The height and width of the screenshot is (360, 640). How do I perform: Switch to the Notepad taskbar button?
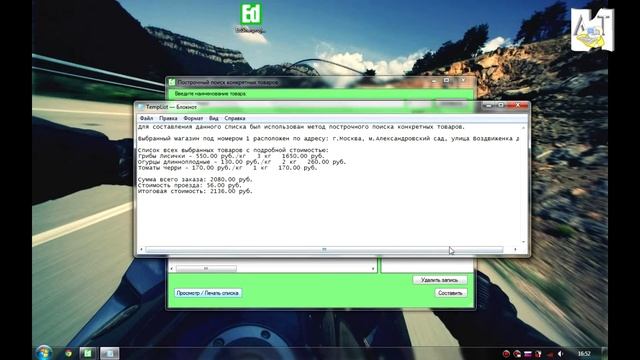click(x=109, y=353)
